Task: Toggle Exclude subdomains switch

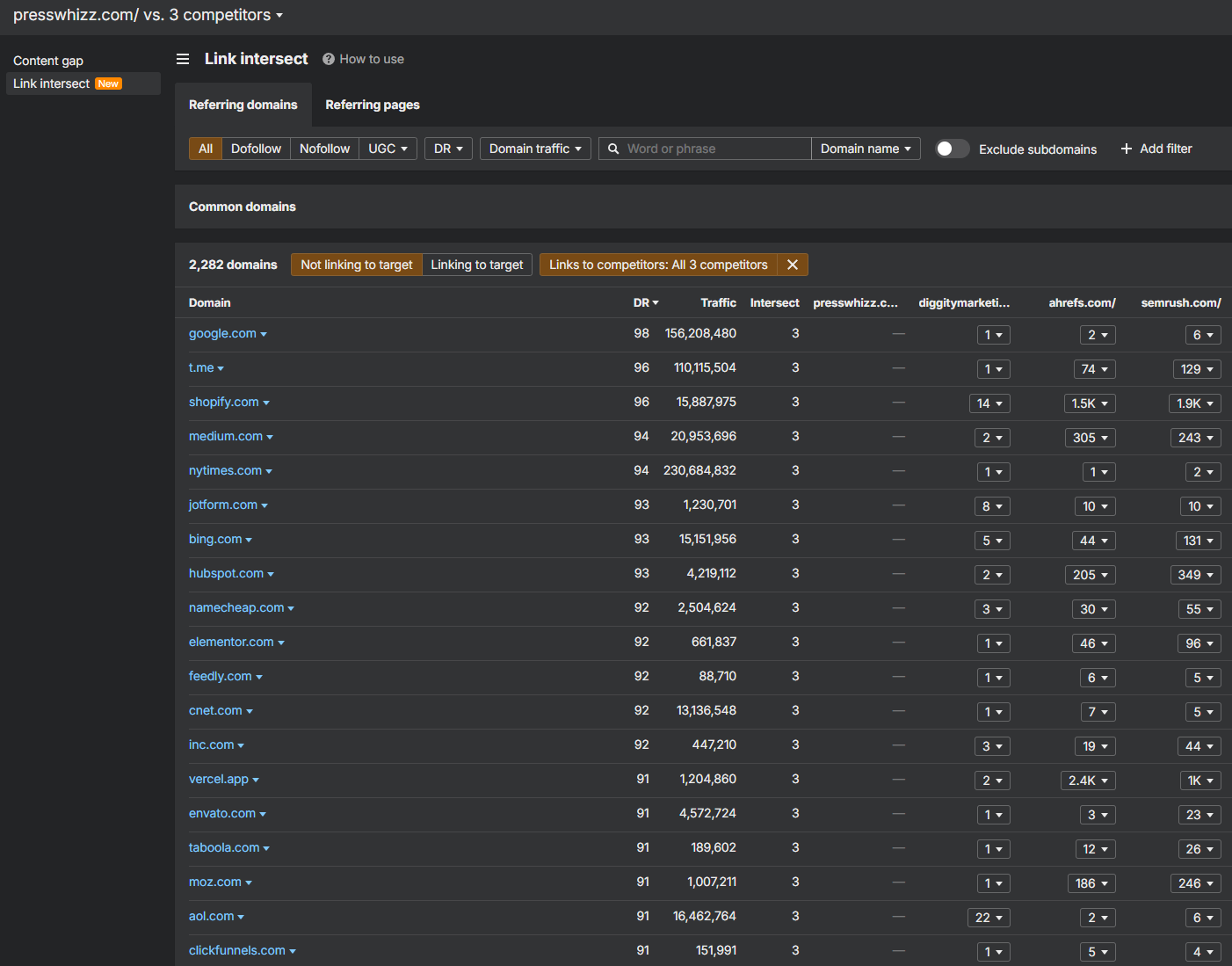Action: pyautogui.click(x=953, y=149)
